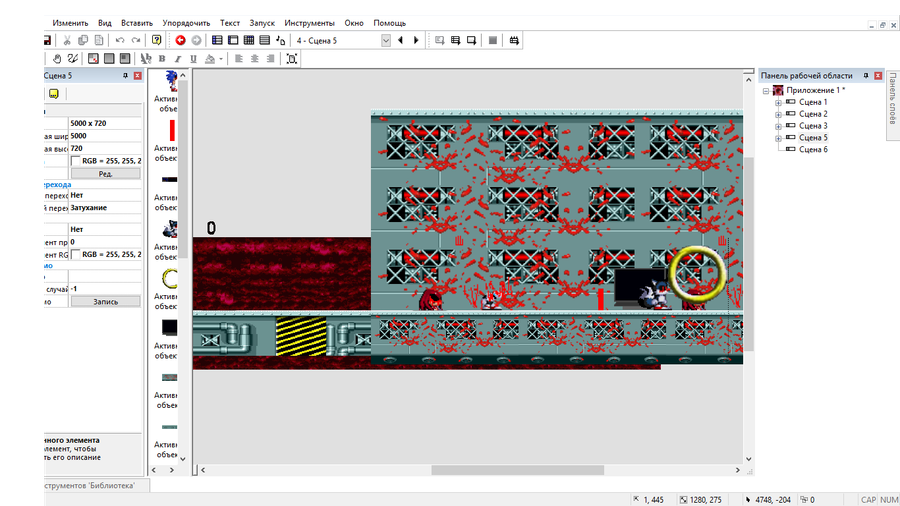Redo the last undone action
Image resolution: width=900 pixels, height=506 pixels.
[136, 40]
